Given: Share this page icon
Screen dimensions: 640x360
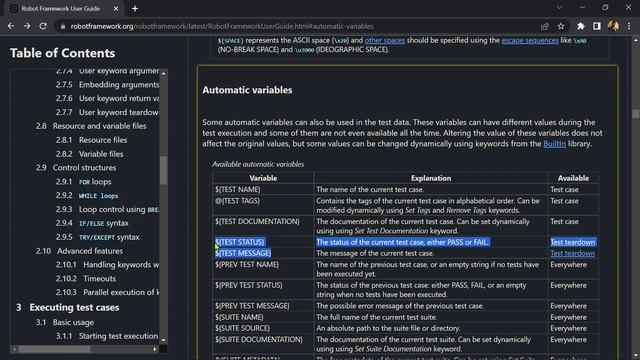Looking at the screenshot, I should pos(544,26).
